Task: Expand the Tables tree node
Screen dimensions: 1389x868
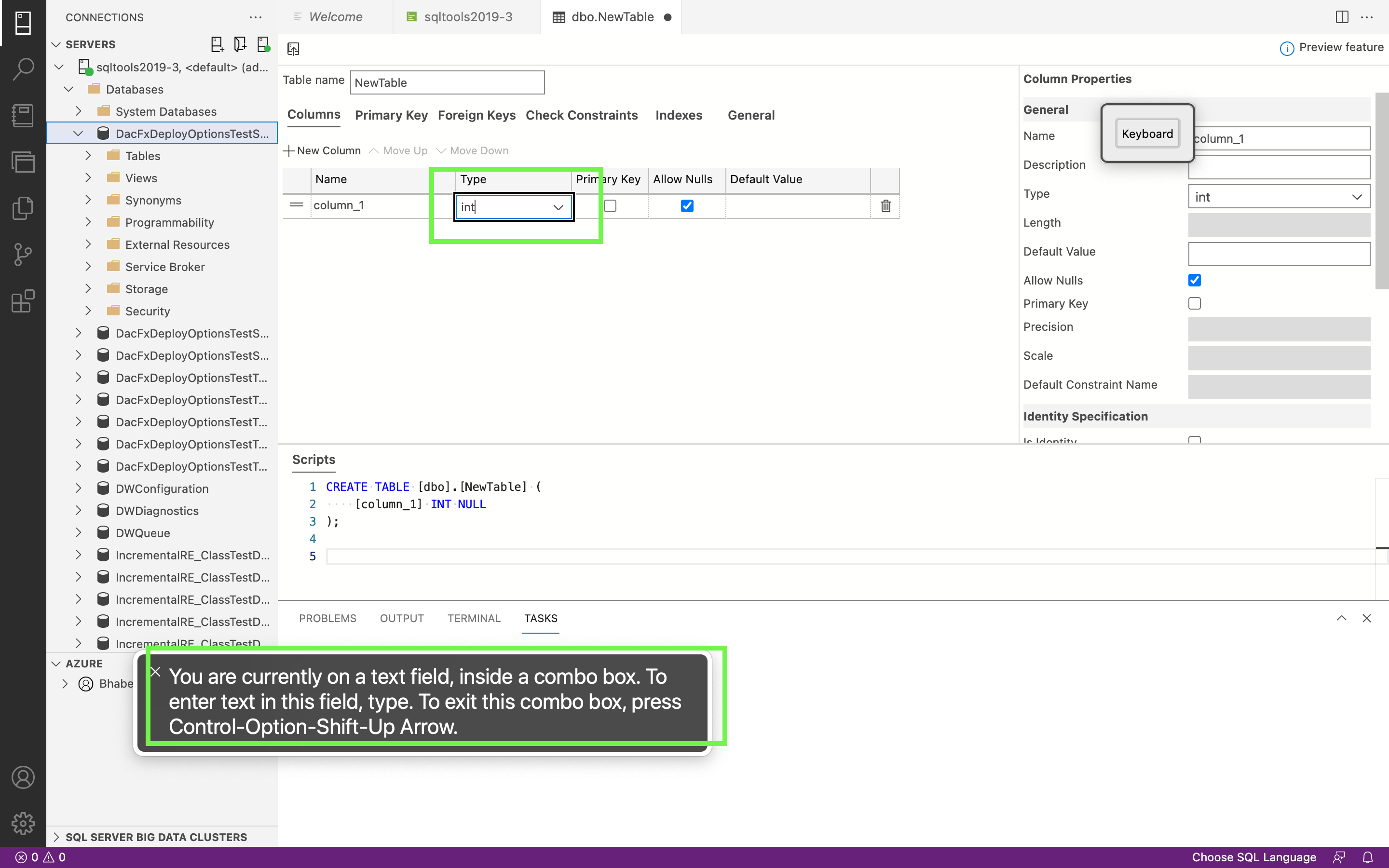Action: click(x=88, y=155)
